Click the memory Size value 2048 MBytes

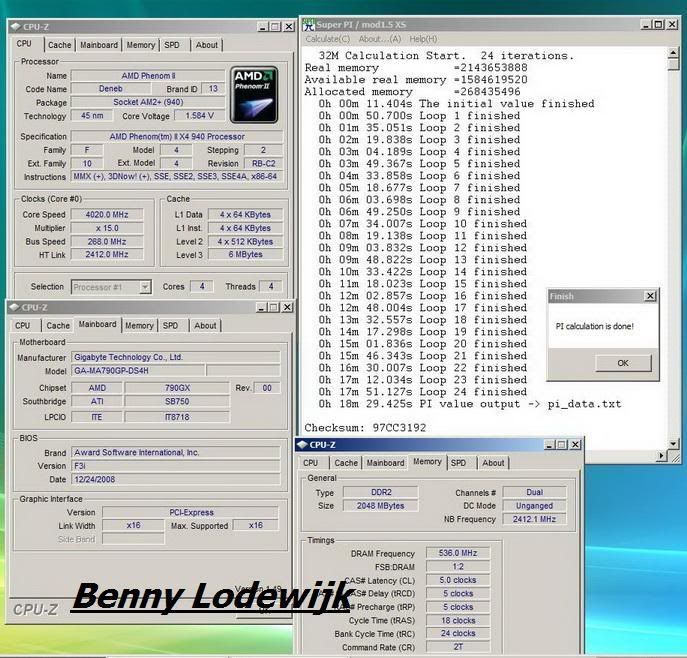381,506
